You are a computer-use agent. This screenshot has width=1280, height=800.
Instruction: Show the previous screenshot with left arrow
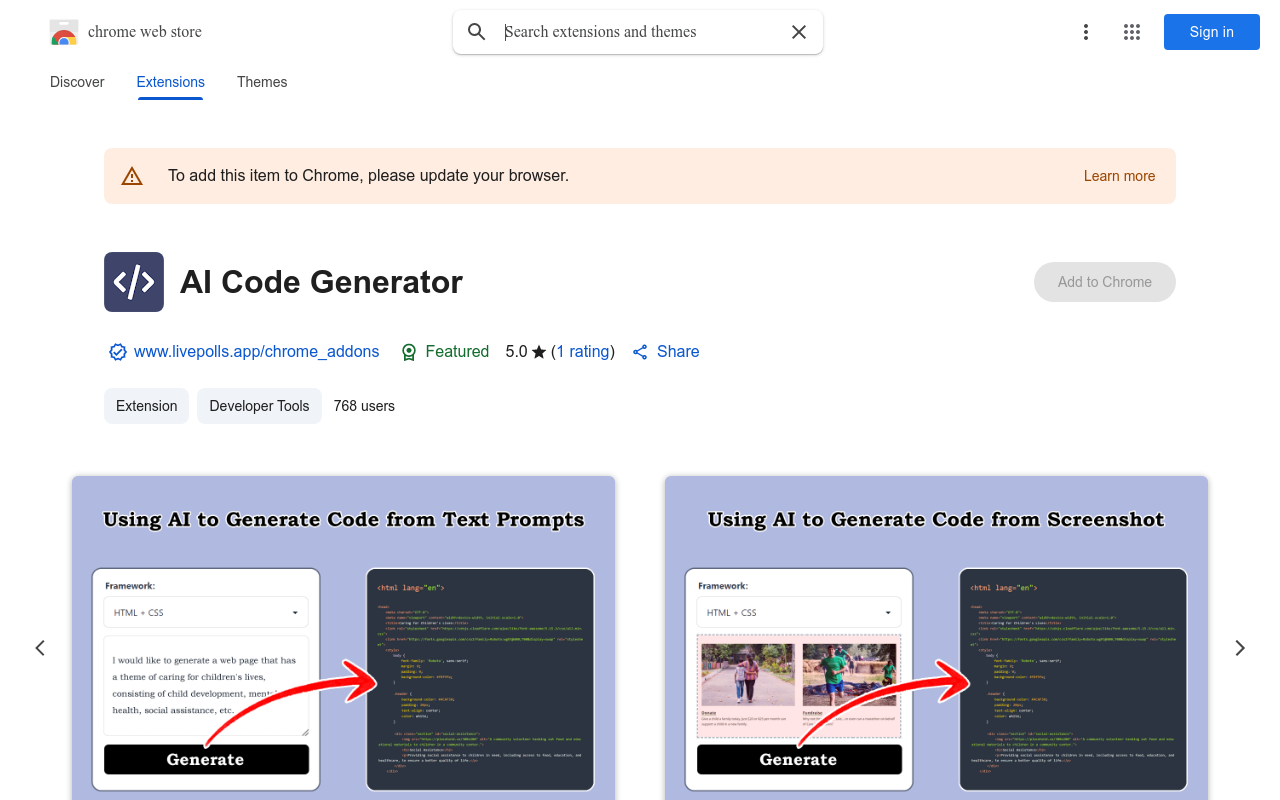[x=40, y=648]
